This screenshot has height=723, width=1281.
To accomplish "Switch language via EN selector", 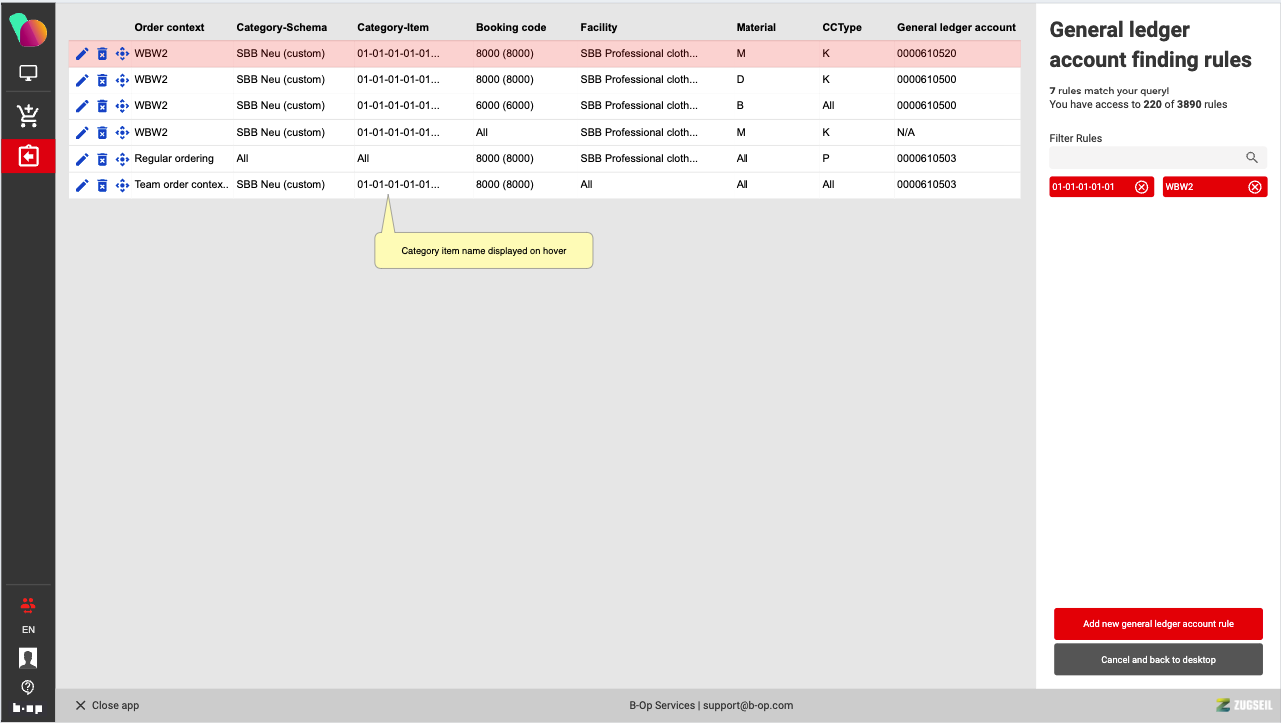I will pos(28,630).
